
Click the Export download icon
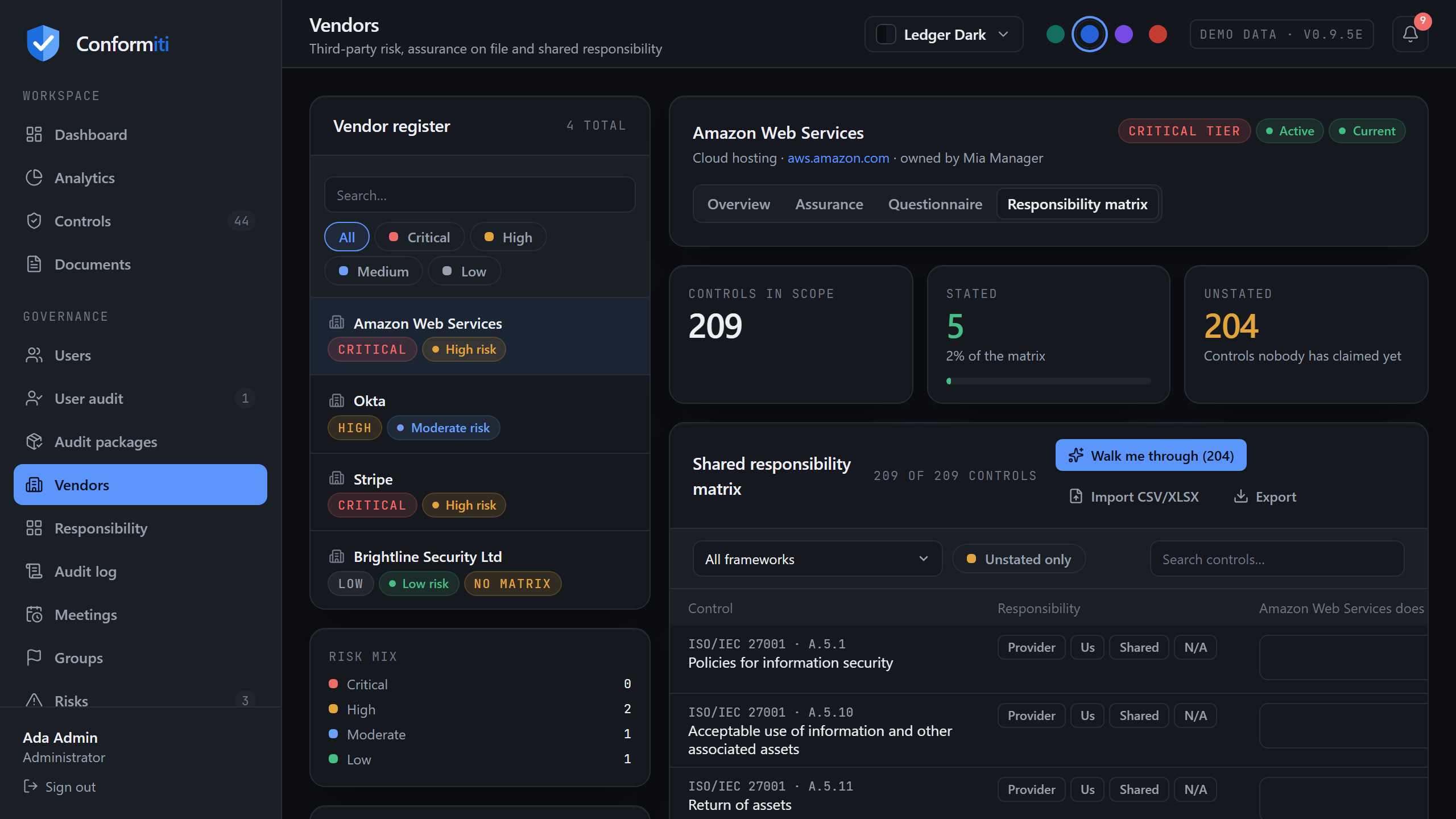pyautogui.click(x=1240, y=497)
